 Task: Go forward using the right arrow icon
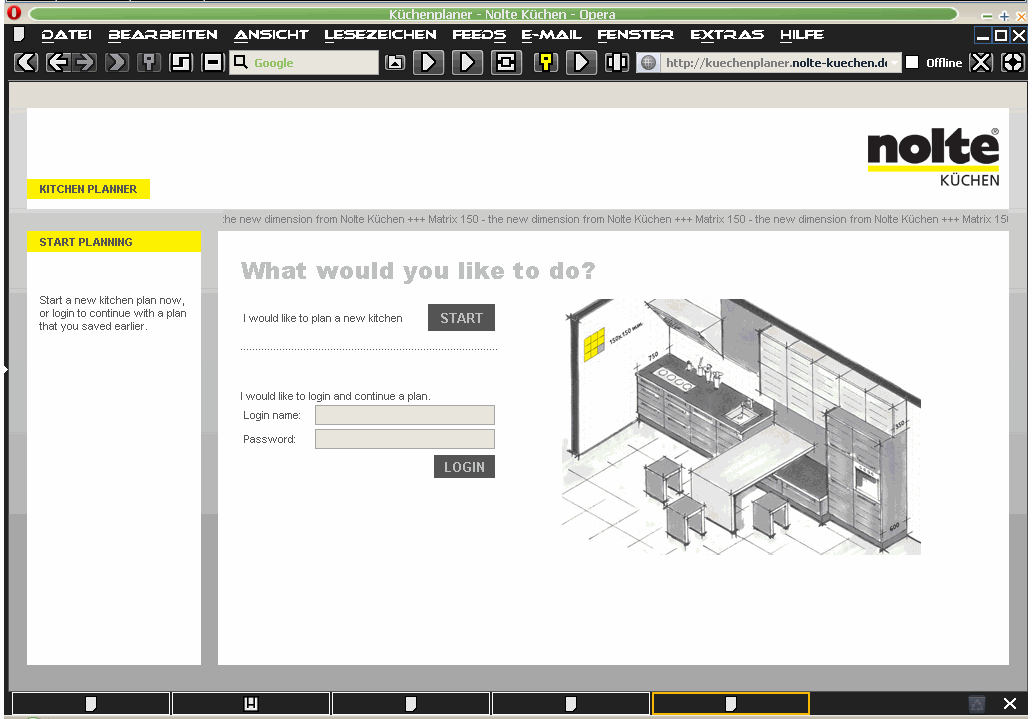click(84, 63)
